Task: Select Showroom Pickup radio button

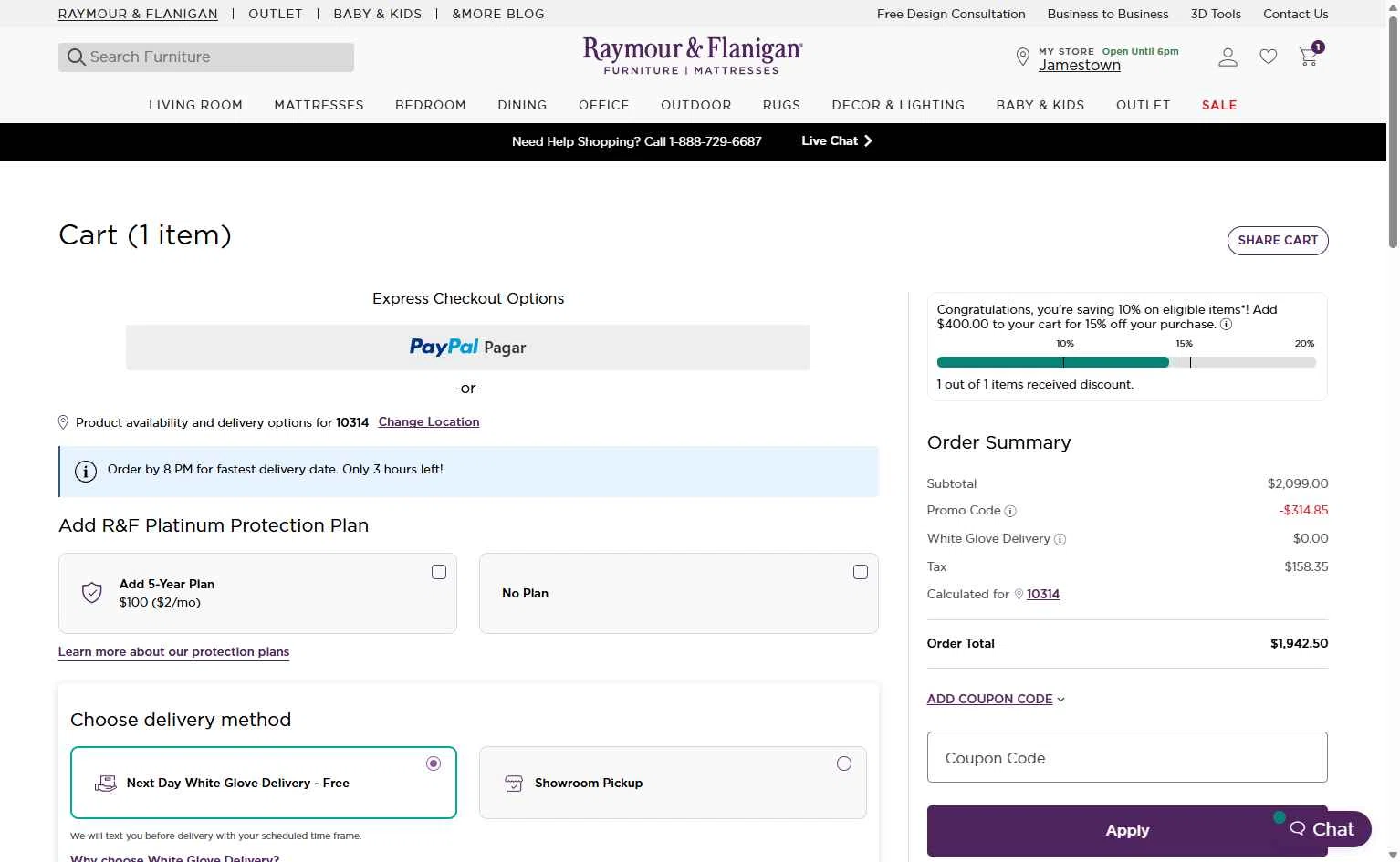Action: 844,763
